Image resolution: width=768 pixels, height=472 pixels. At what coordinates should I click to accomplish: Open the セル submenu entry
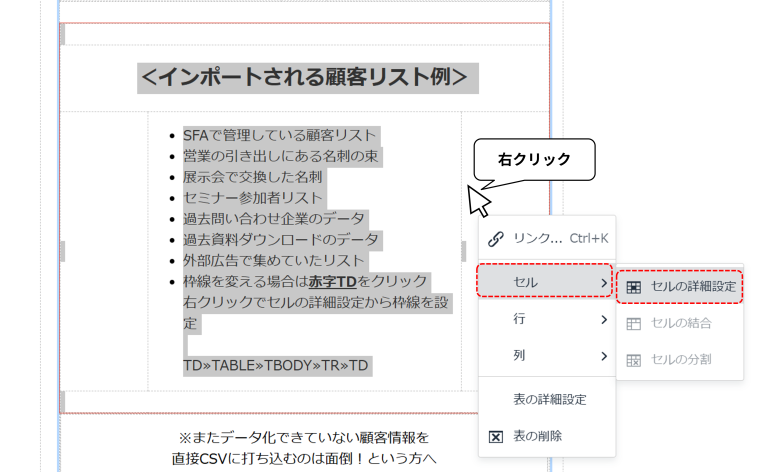click(x=545, y=283)
